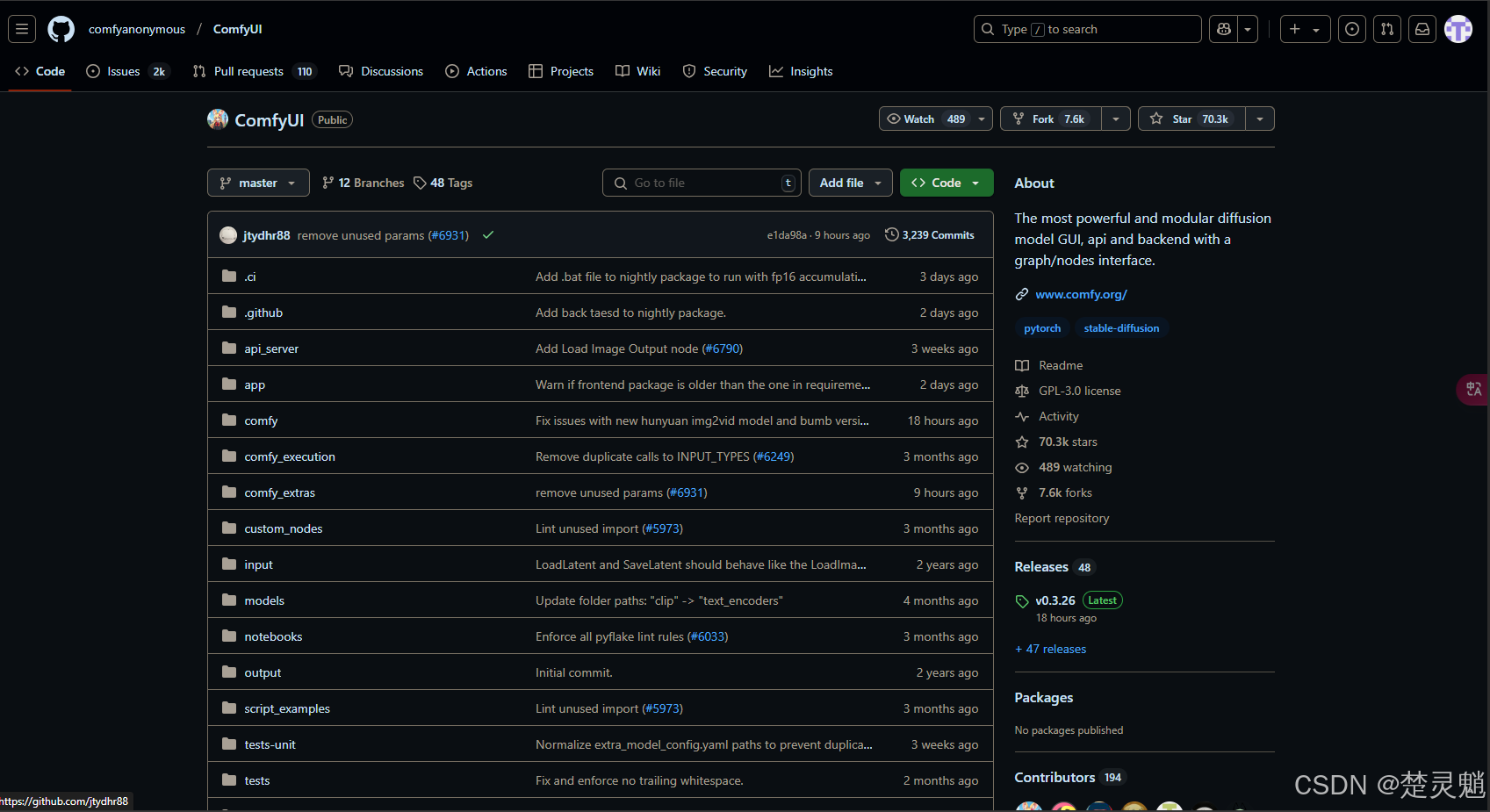Open the comfyanonymous owner breadcrumb
Screen dimensions: 1490x812
pos(137,29)
